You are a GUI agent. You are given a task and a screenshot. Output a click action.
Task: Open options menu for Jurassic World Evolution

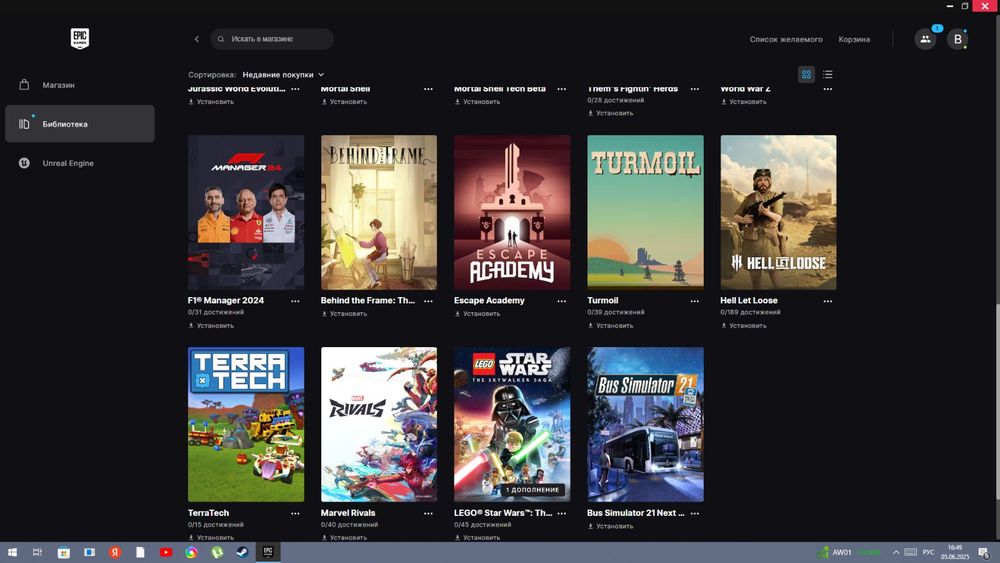pos(295,89)
